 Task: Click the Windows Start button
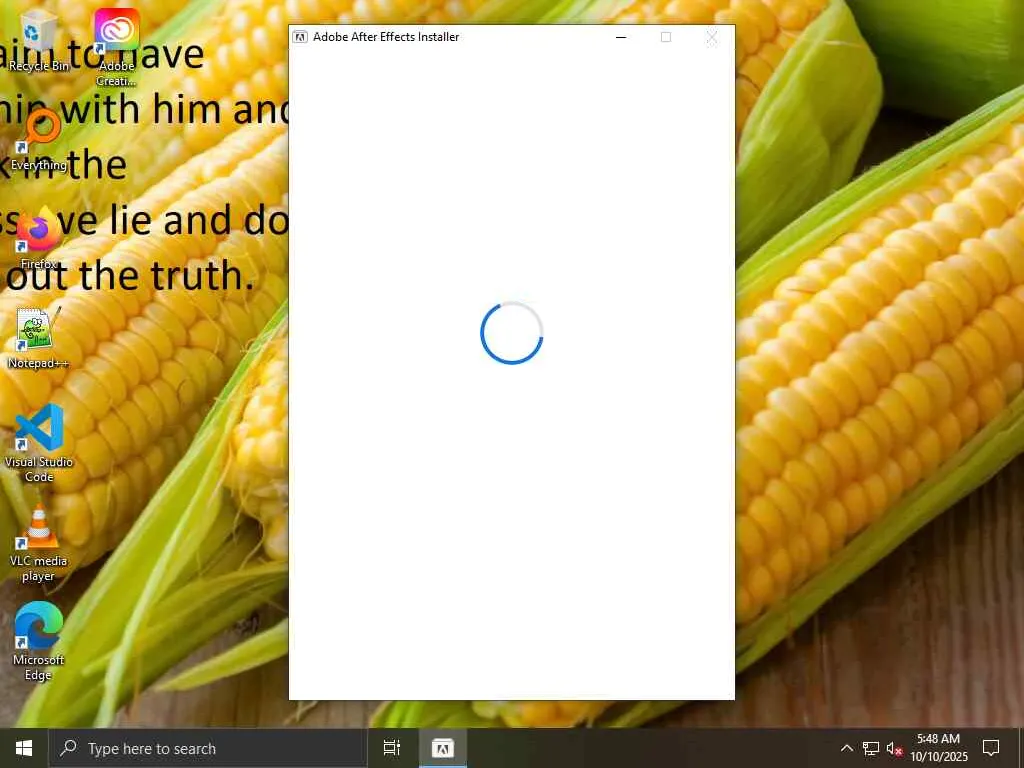point(24,748)
